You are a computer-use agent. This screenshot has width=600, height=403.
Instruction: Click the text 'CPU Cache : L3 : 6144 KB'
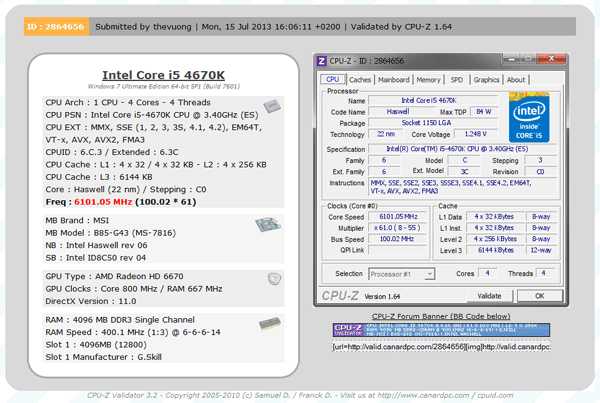point(99,177)
